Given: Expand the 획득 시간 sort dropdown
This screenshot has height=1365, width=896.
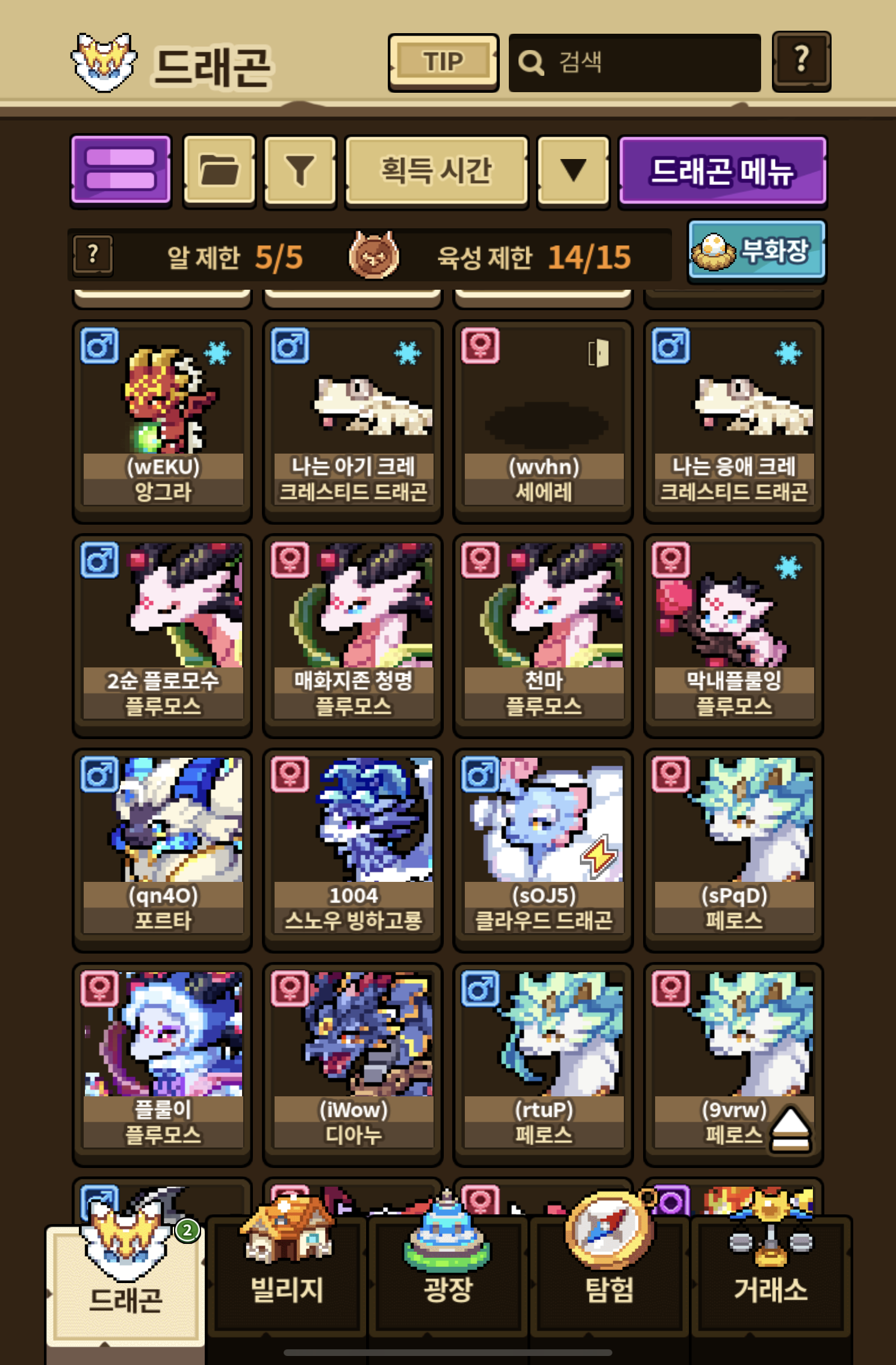Looking at the screenshot, I should [x=437, y=170].
